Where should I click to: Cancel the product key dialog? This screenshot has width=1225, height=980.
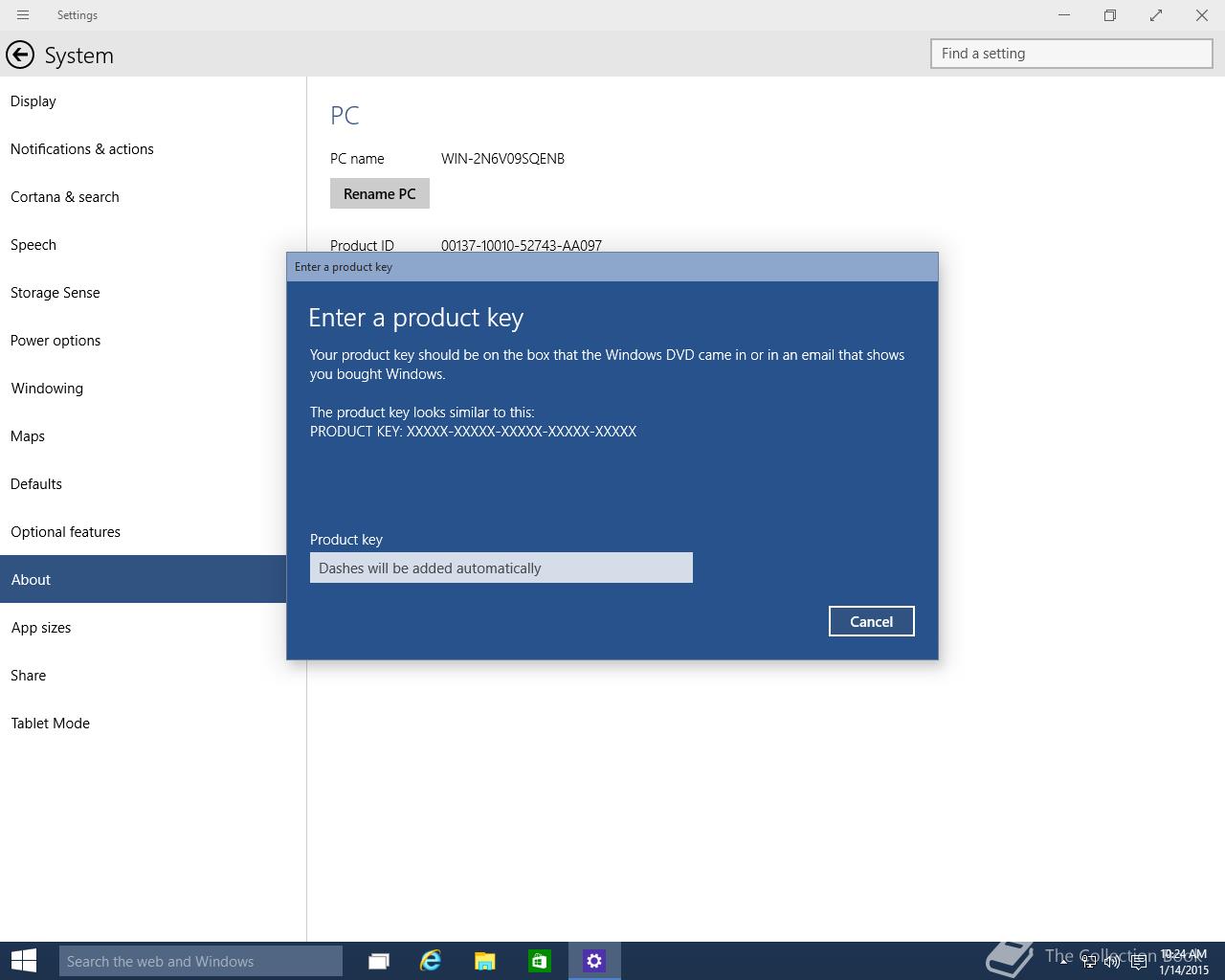[x=872, y=621]
